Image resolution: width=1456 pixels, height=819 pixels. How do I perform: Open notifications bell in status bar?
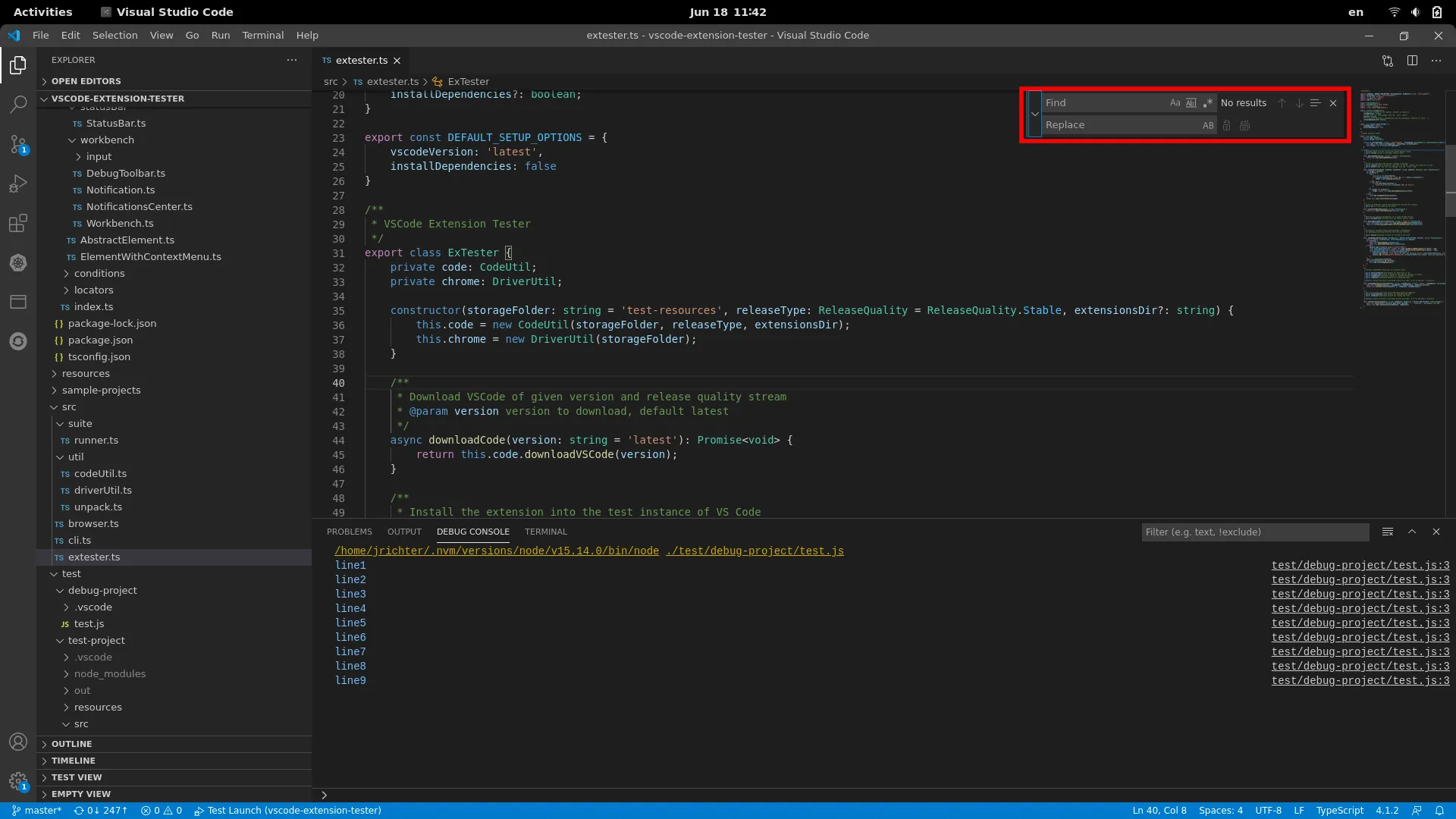click(1439, 811)
